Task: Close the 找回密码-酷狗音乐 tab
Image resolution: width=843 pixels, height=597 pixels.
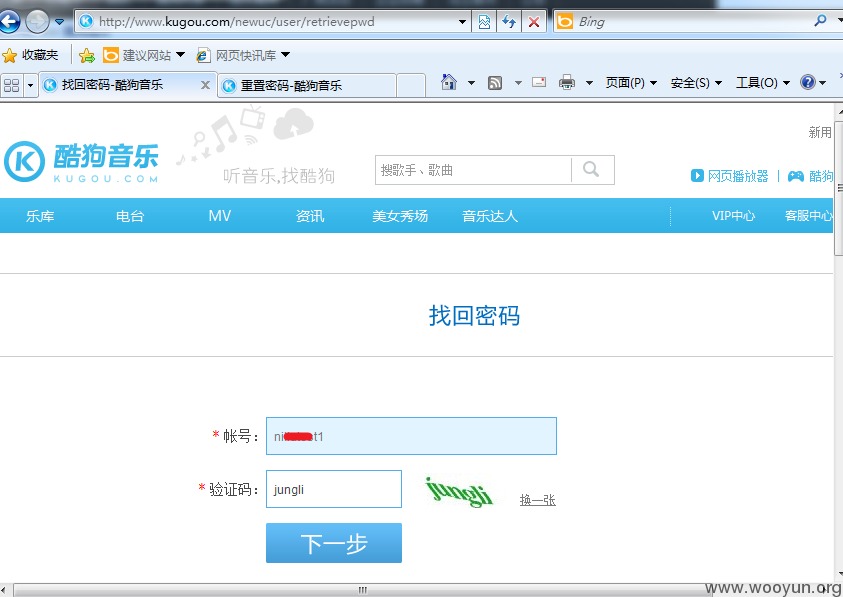Action: pyautogui.click(x=205, y=85)
